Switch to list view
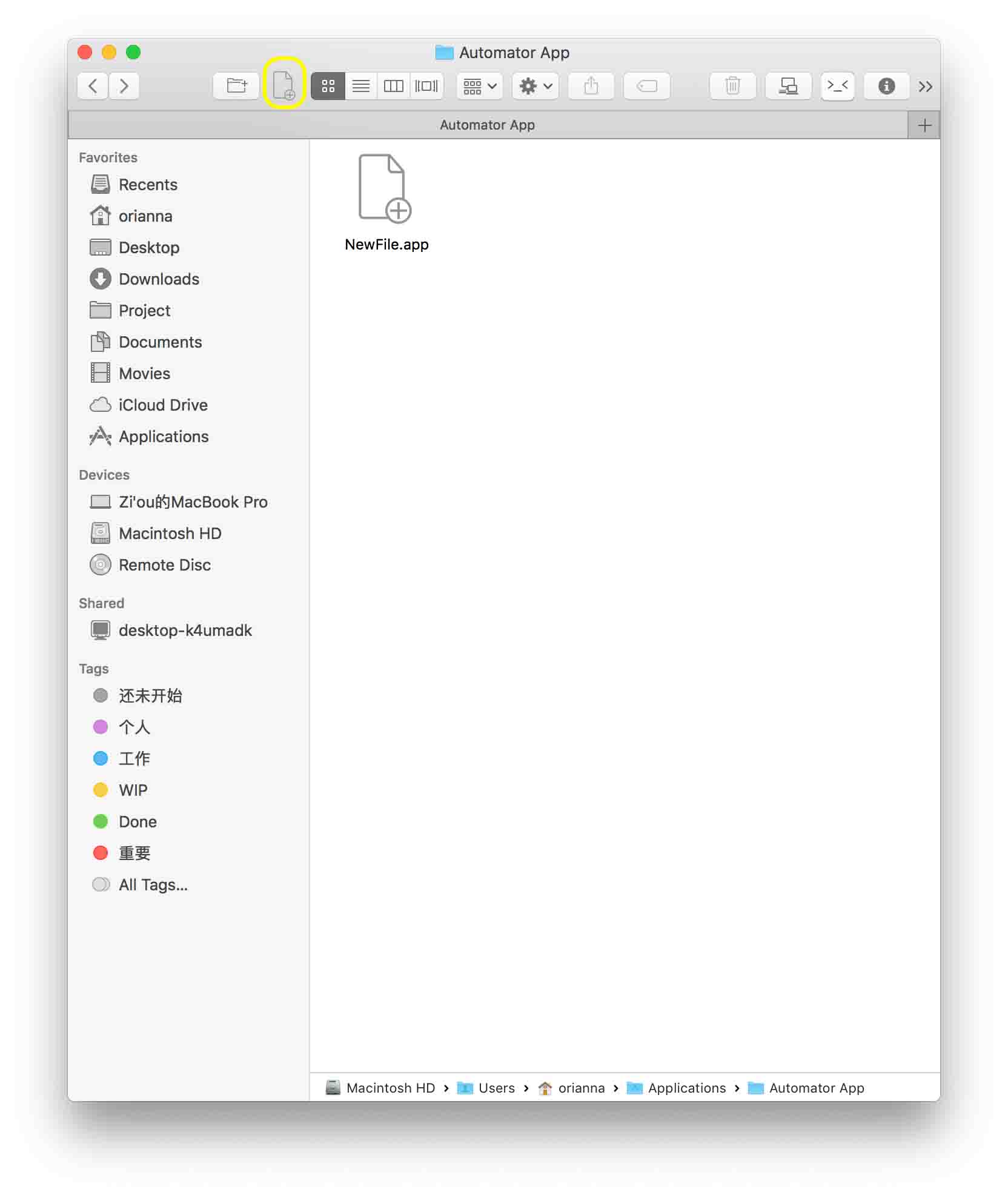Screen dimensions: 1008x1198 pos(361,86)
